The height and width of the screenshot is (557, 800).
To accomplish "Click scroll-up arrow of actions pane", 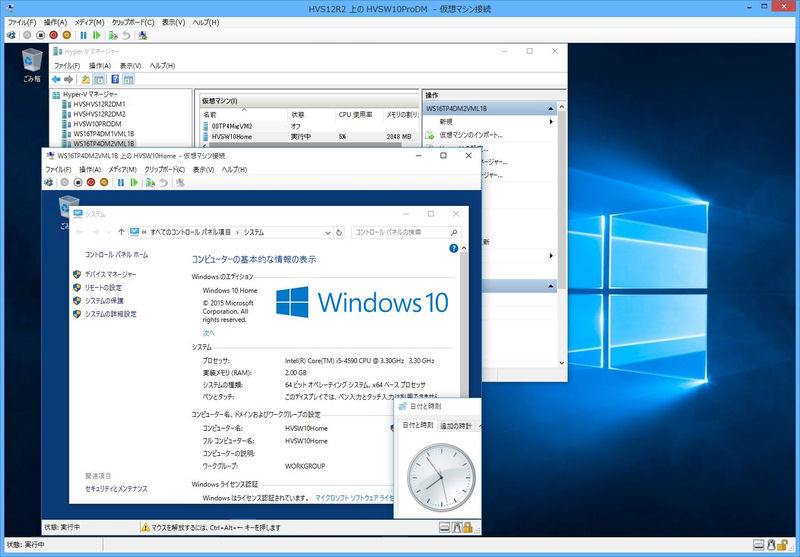I will pyautogui.click(x=562, y=107).
